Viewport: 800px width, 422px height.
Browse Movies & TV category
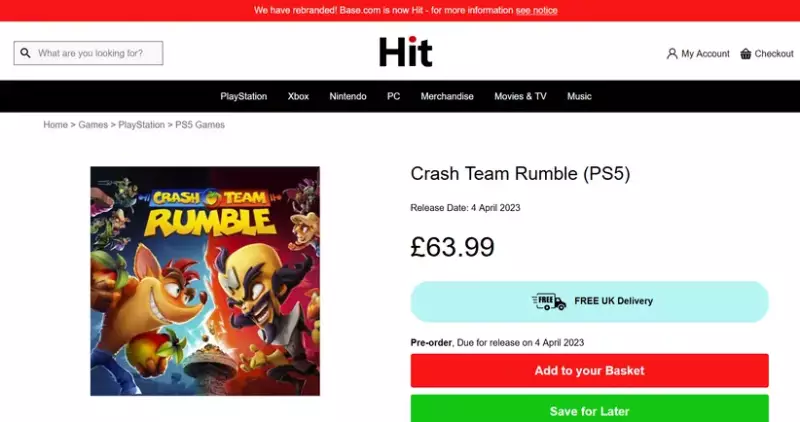[x=520, y=96]
